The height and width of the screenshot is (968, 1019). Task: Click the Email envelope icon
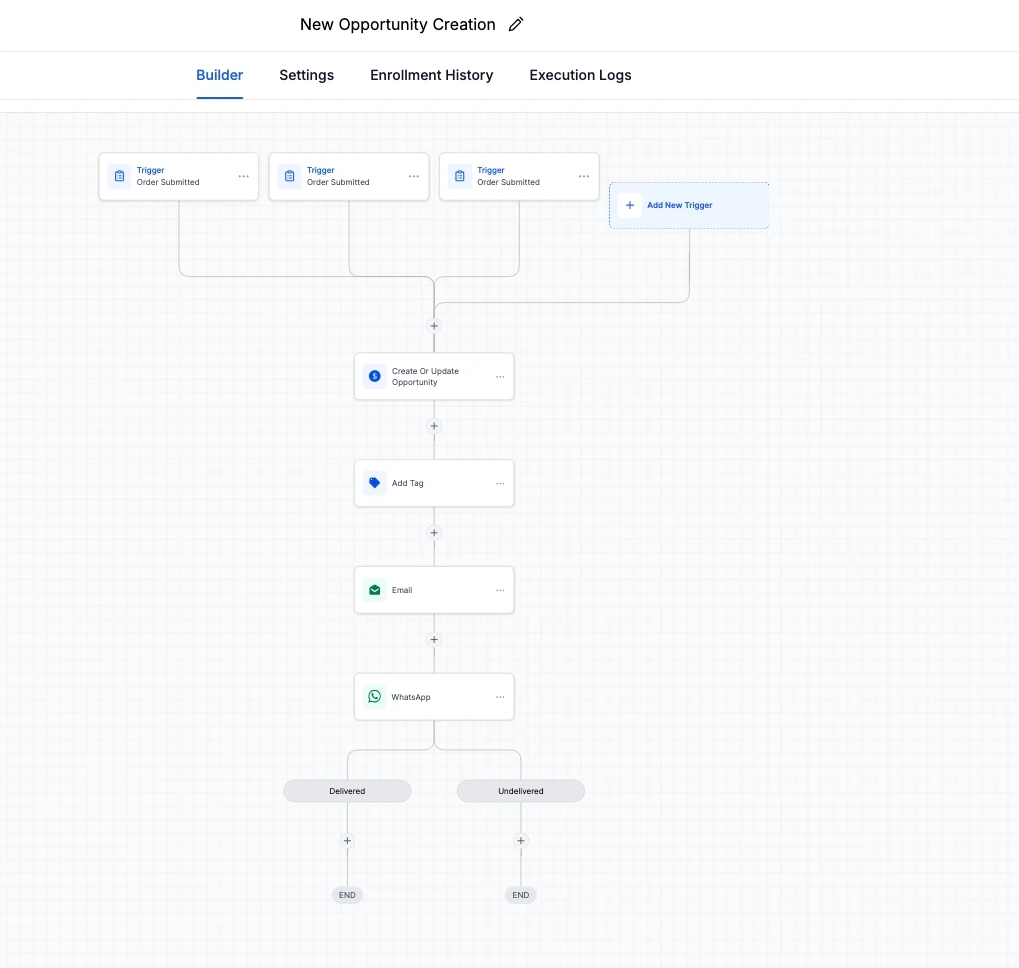coord(375,590)
